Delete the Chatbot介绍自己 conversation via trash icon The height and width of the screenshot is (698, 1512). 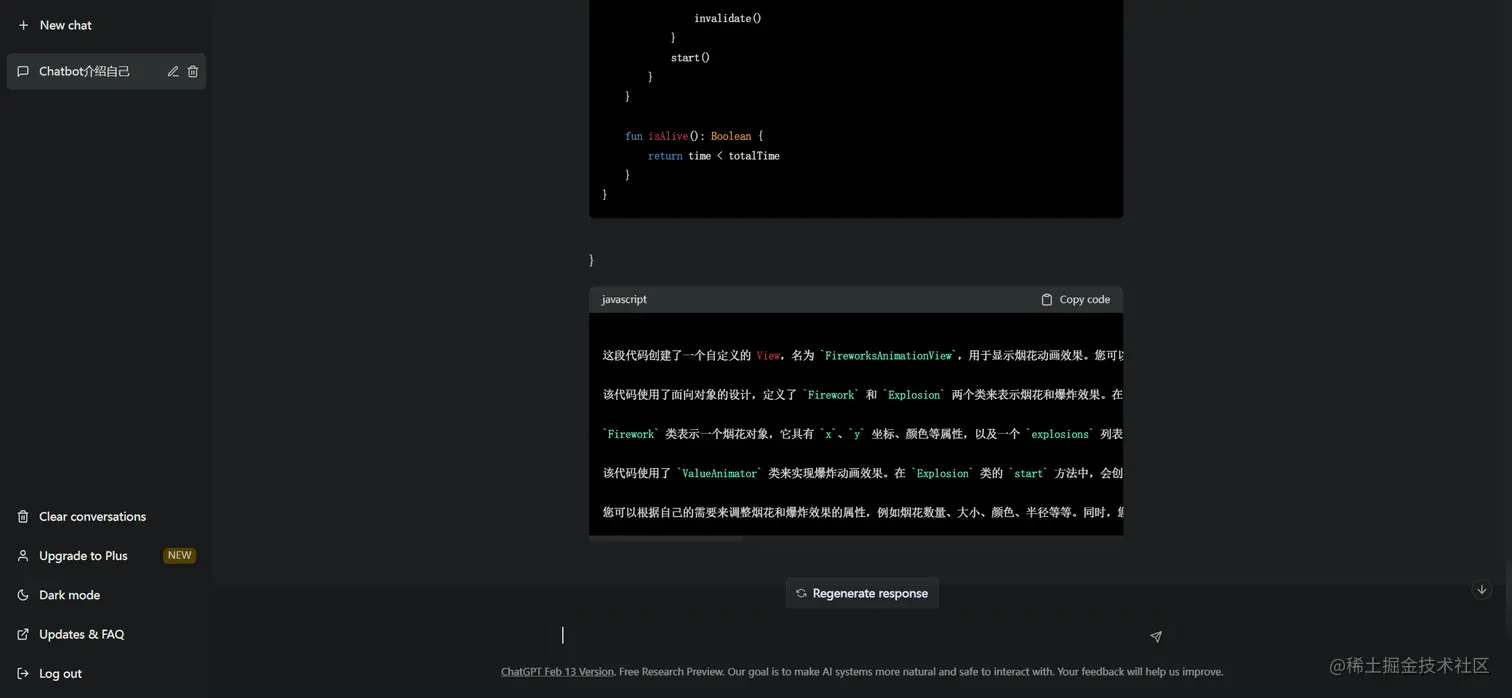[193, 71]
